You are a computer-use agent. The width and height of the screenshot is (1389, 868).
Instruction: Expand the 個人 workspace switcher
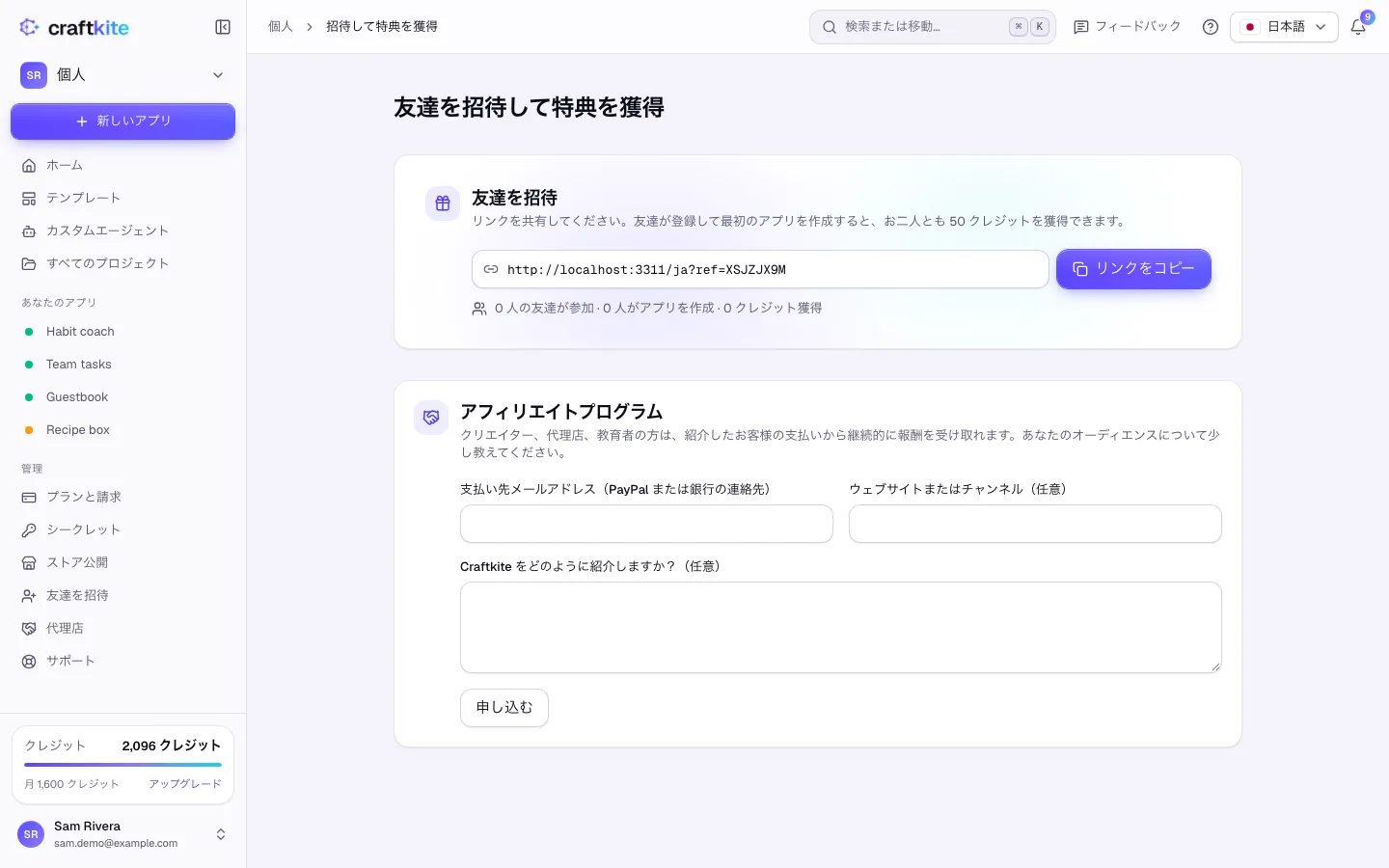[x=123, y=75]
